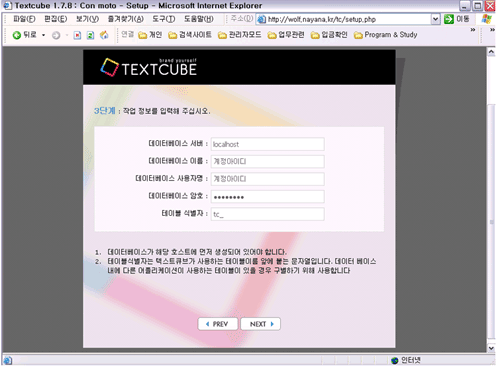This screenshot has width=500, height=366.
Task: Open the Back history dropdown arrow
Action: click(43, 35)
